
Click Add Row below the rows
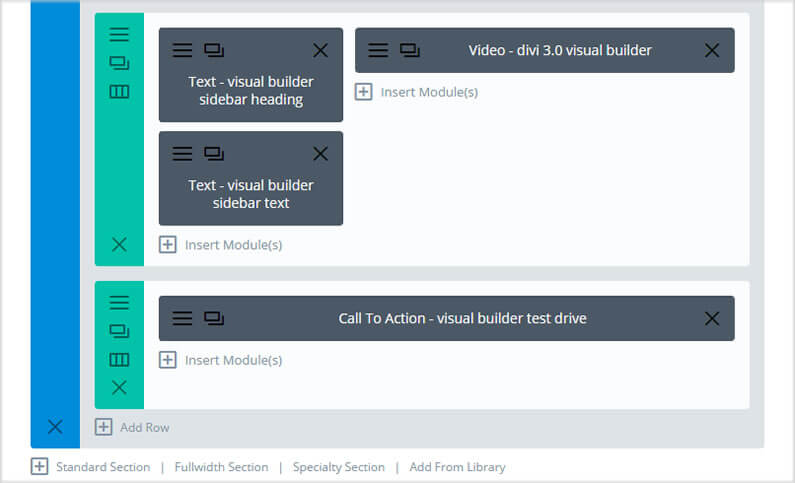[x=132, y=427]
